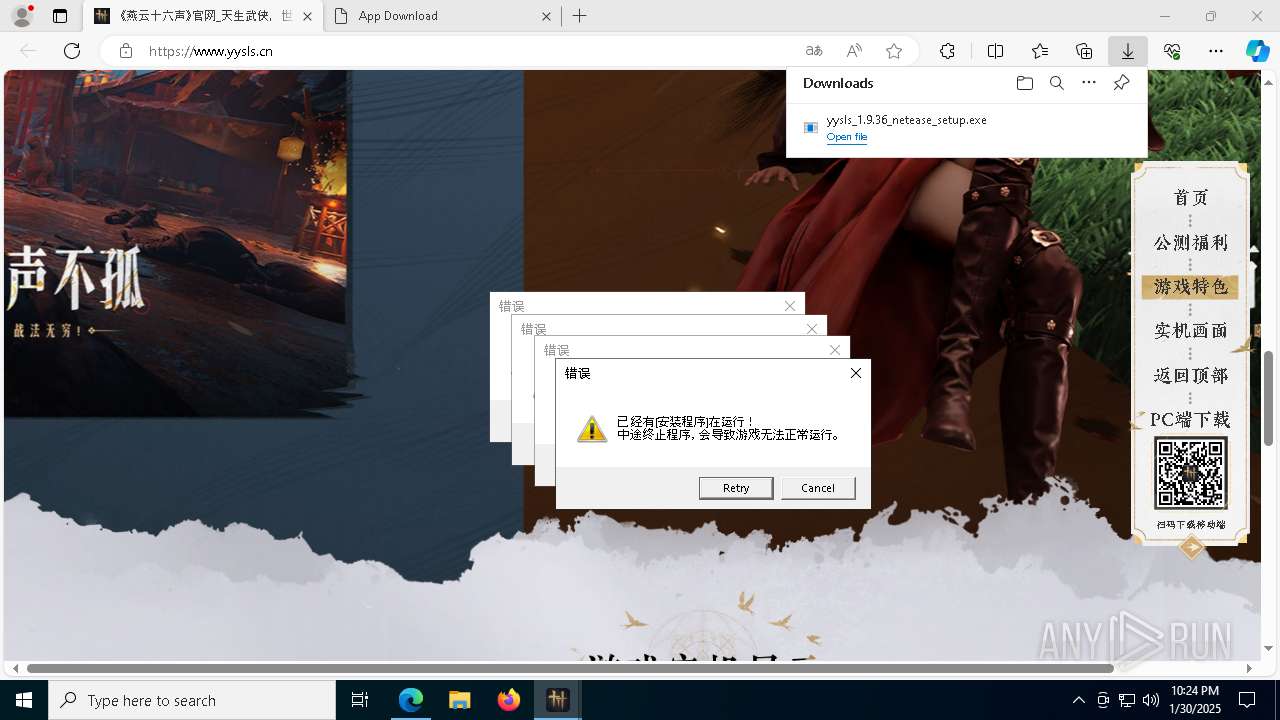Select yysls_1.9.36_netease_setup.exe download entry
The width and height of the screenshot is (1280, 720).
tap(966, 128)
